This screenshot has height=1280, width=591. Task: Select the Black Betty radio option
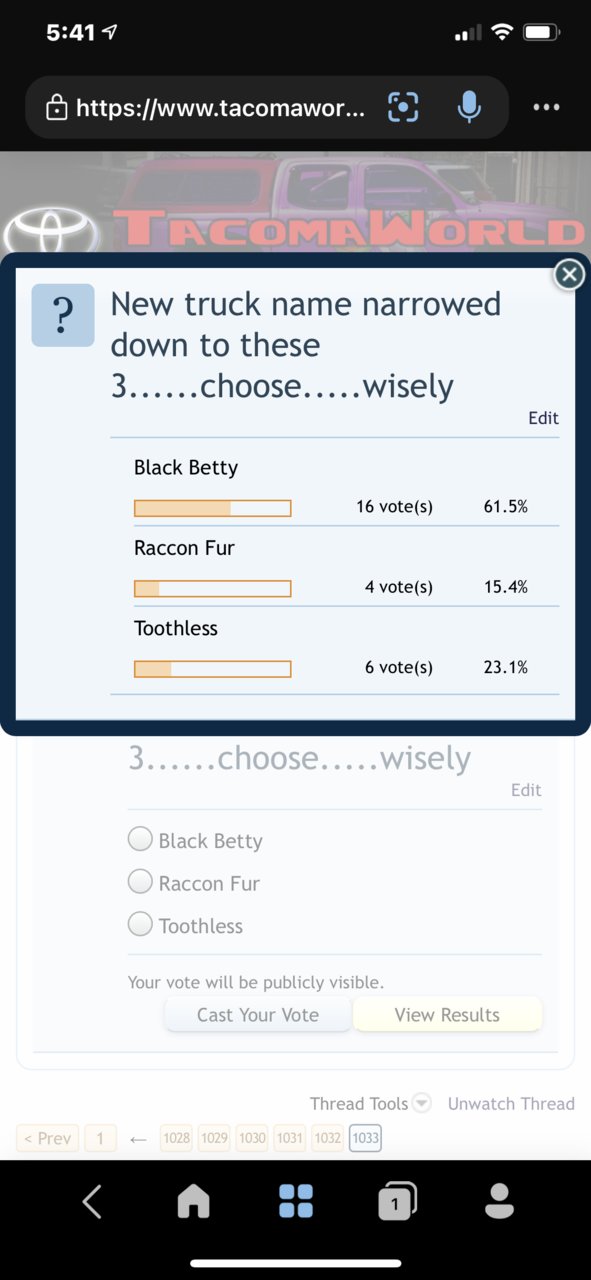pyautogui.click(x=140, y=839)
